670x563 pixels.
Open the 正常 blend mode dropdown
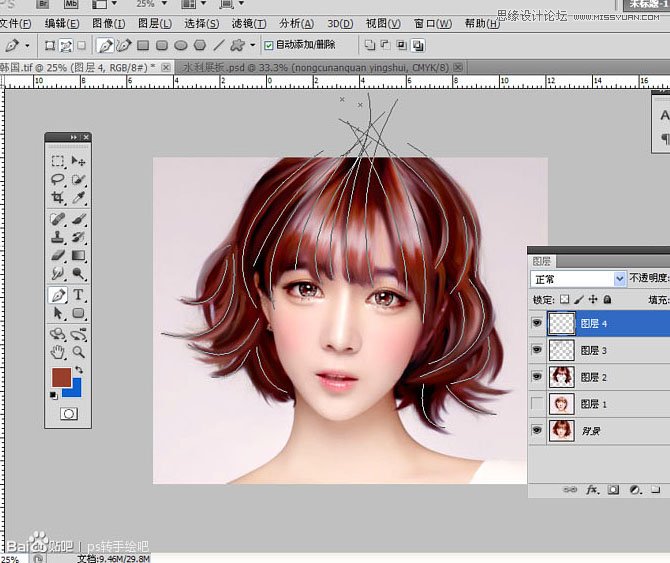click(x=620, y=279)
